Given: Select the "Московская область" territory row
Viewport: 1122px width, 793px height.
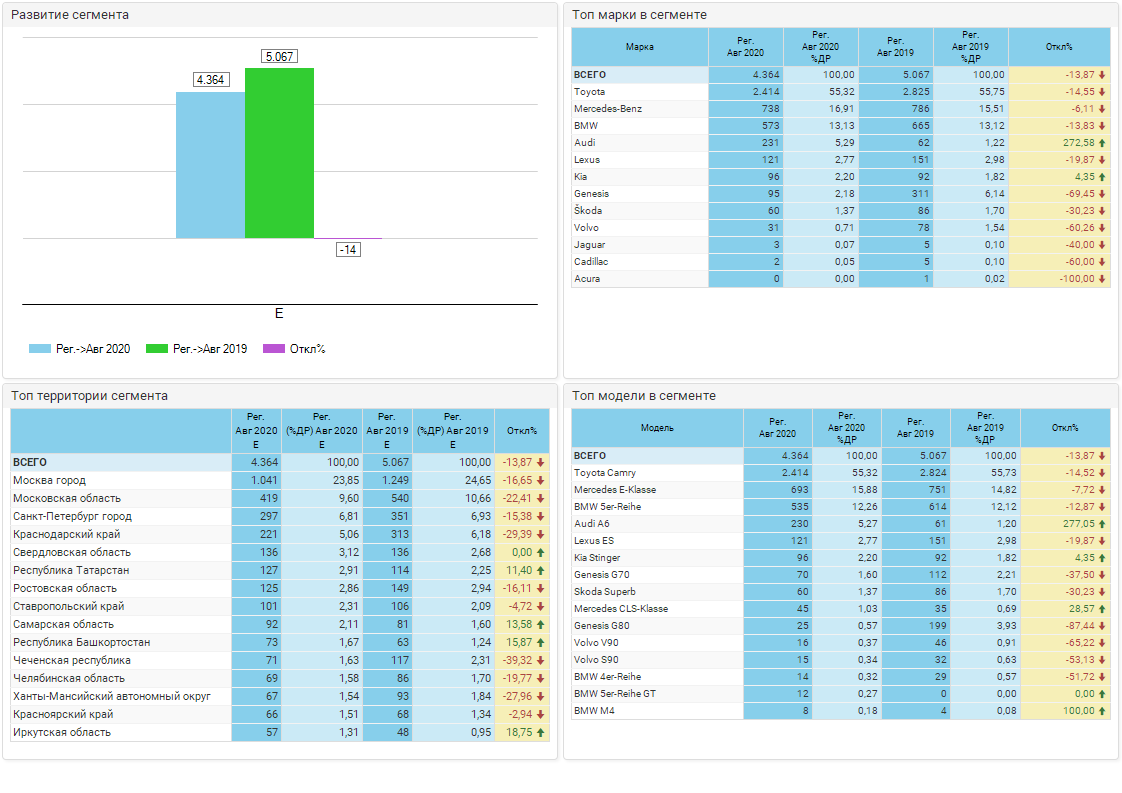Looking at the screenshot, I should 280,499.
